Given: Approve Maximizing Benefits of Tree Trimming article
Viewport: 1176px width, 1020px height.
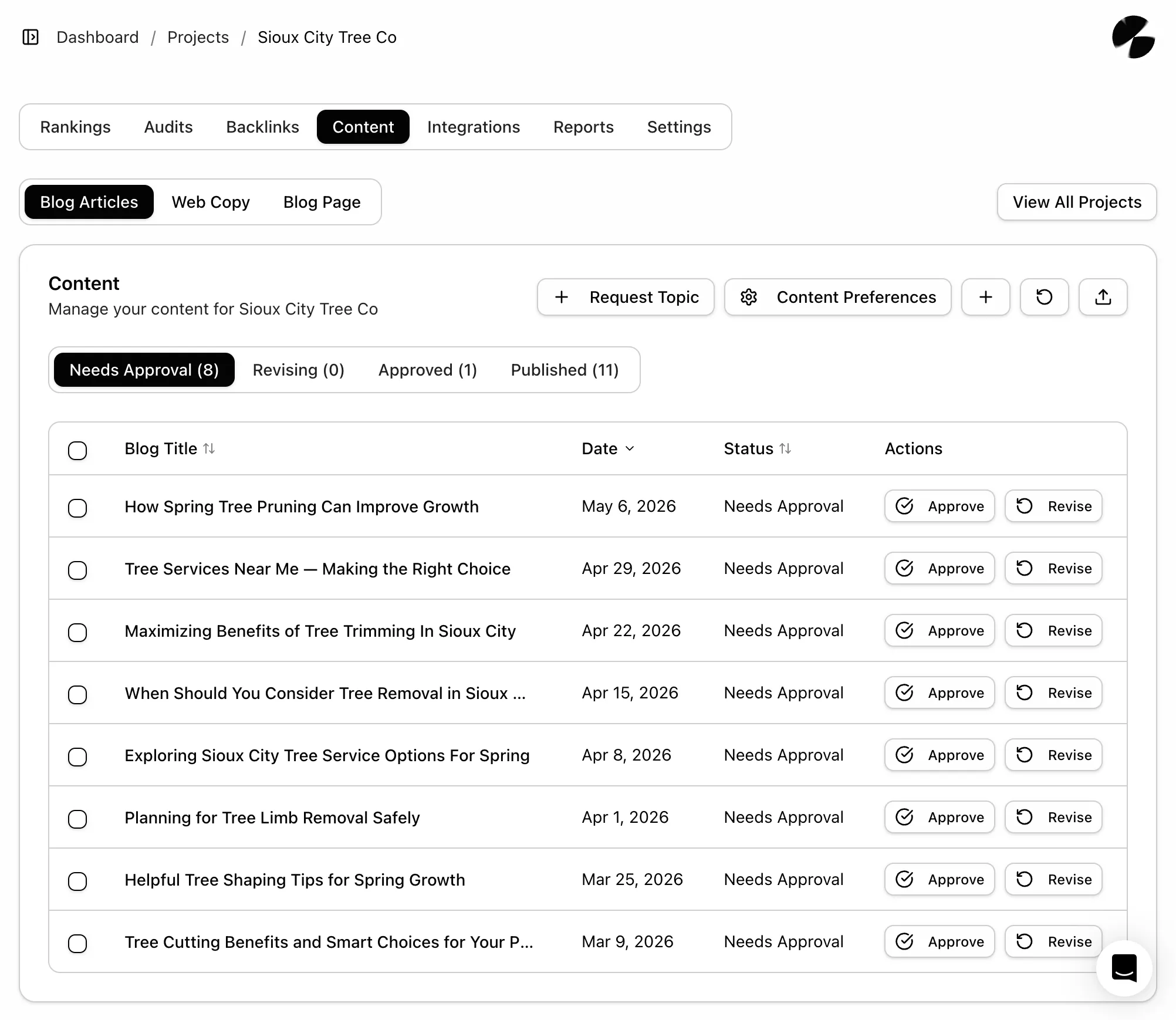Looking at the screenshot, I should 940,630.
